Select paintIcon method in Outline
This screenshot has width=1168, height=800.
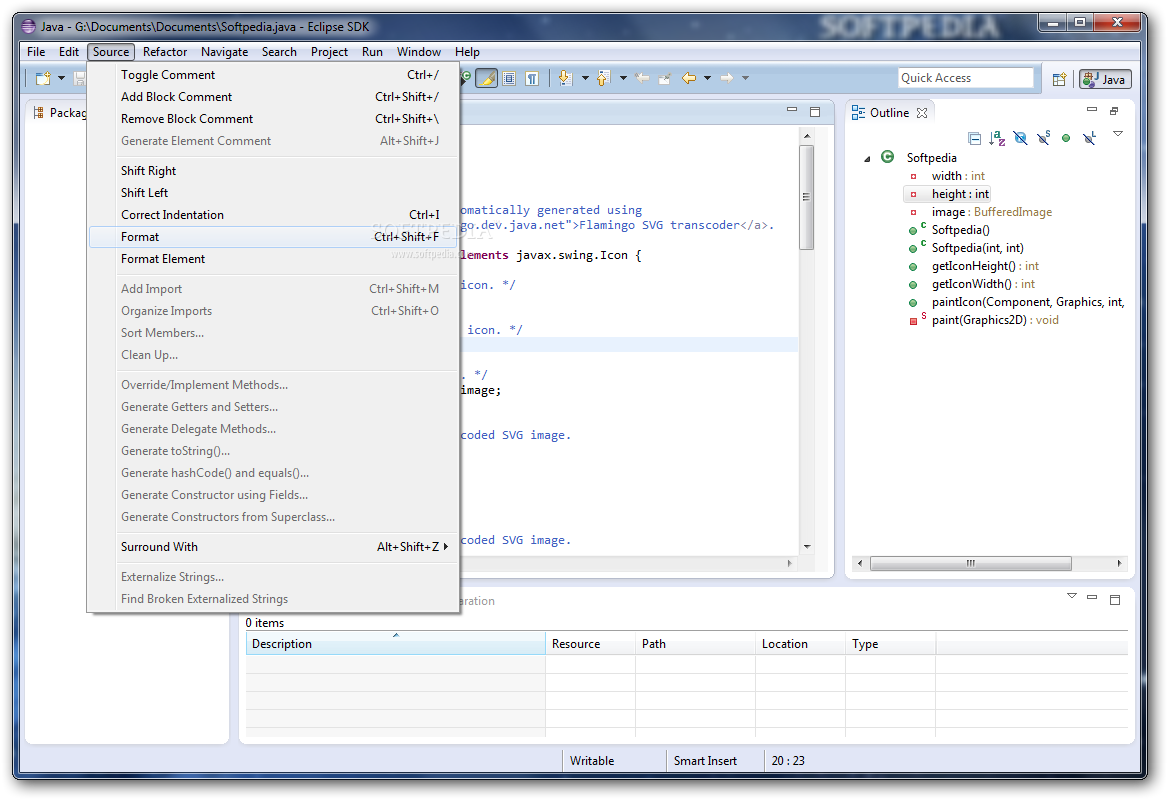click(x=1027, y=302)
